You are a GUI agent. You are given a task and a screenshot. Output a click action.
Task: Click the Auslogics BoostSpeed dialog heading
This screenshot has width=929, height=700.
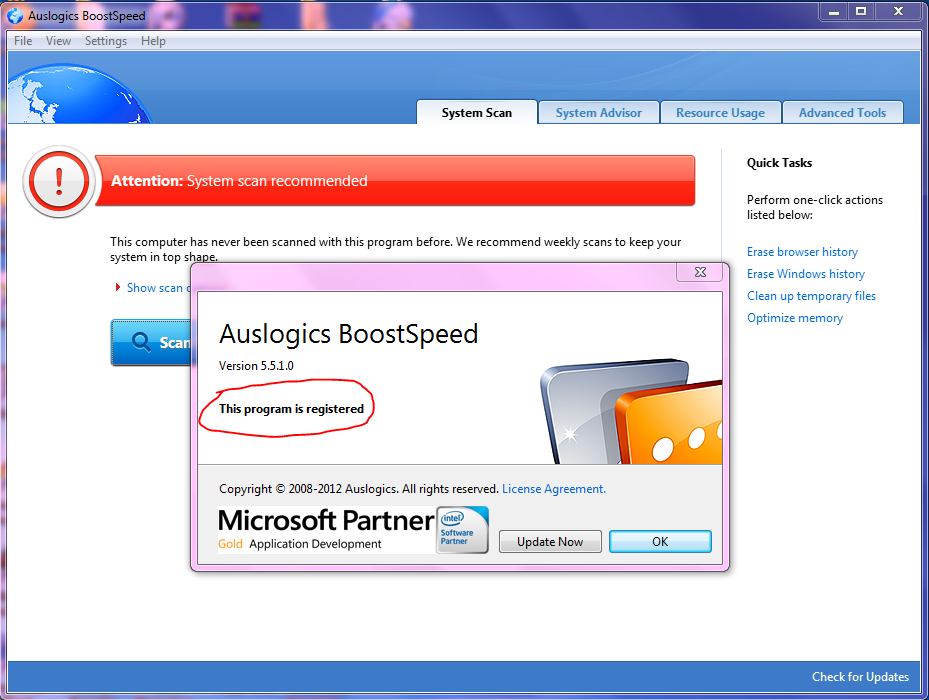tap(348, 334)
